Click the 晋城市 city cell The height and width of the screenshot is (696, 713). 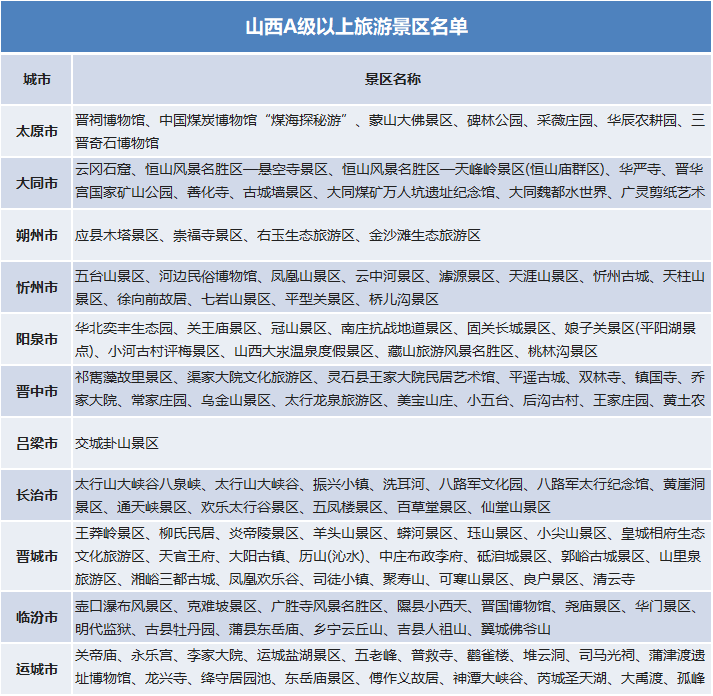pyautogui.click(x=37, y=557)
